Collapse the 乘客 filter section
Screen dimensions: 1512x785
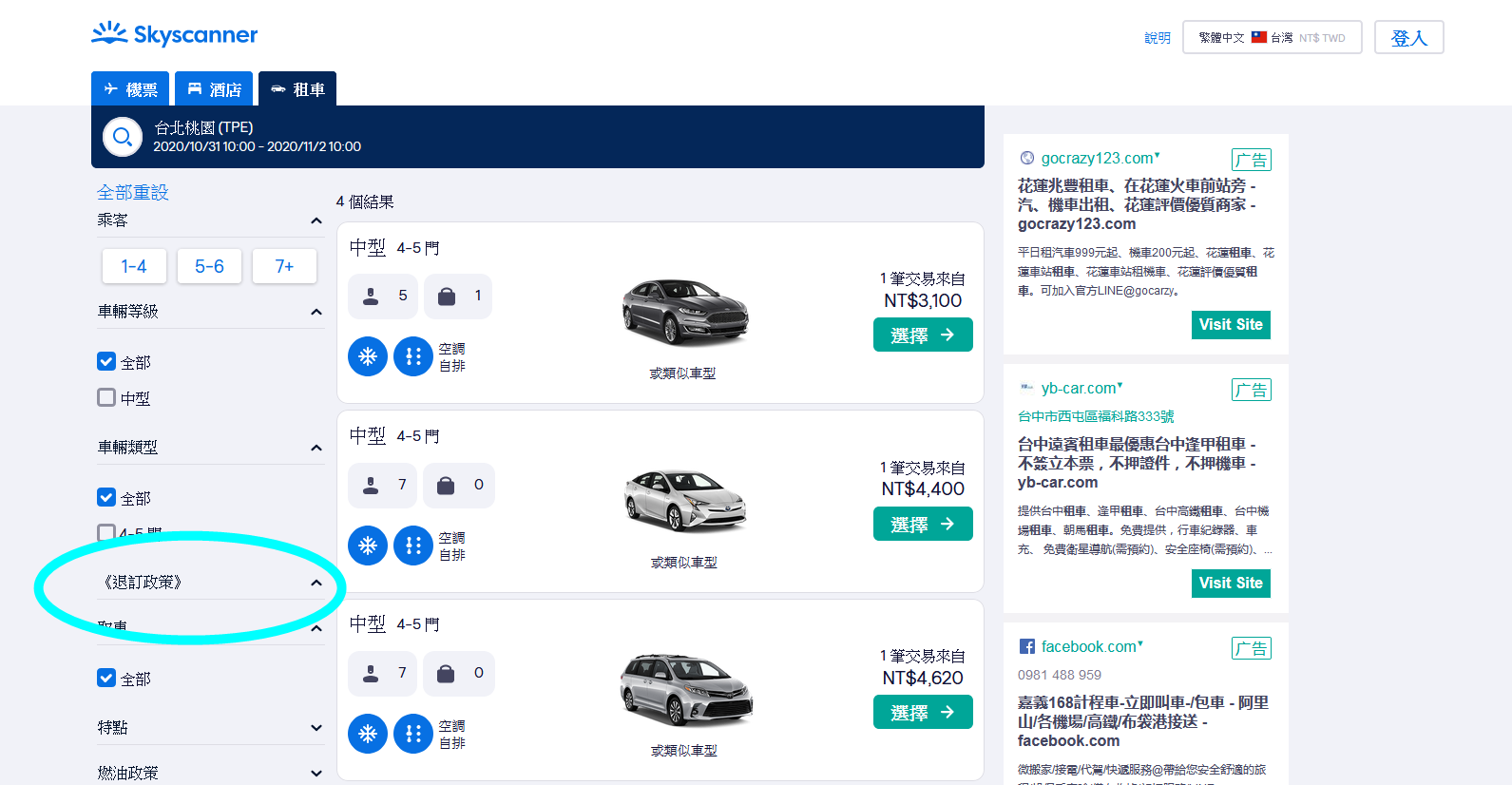316,220
